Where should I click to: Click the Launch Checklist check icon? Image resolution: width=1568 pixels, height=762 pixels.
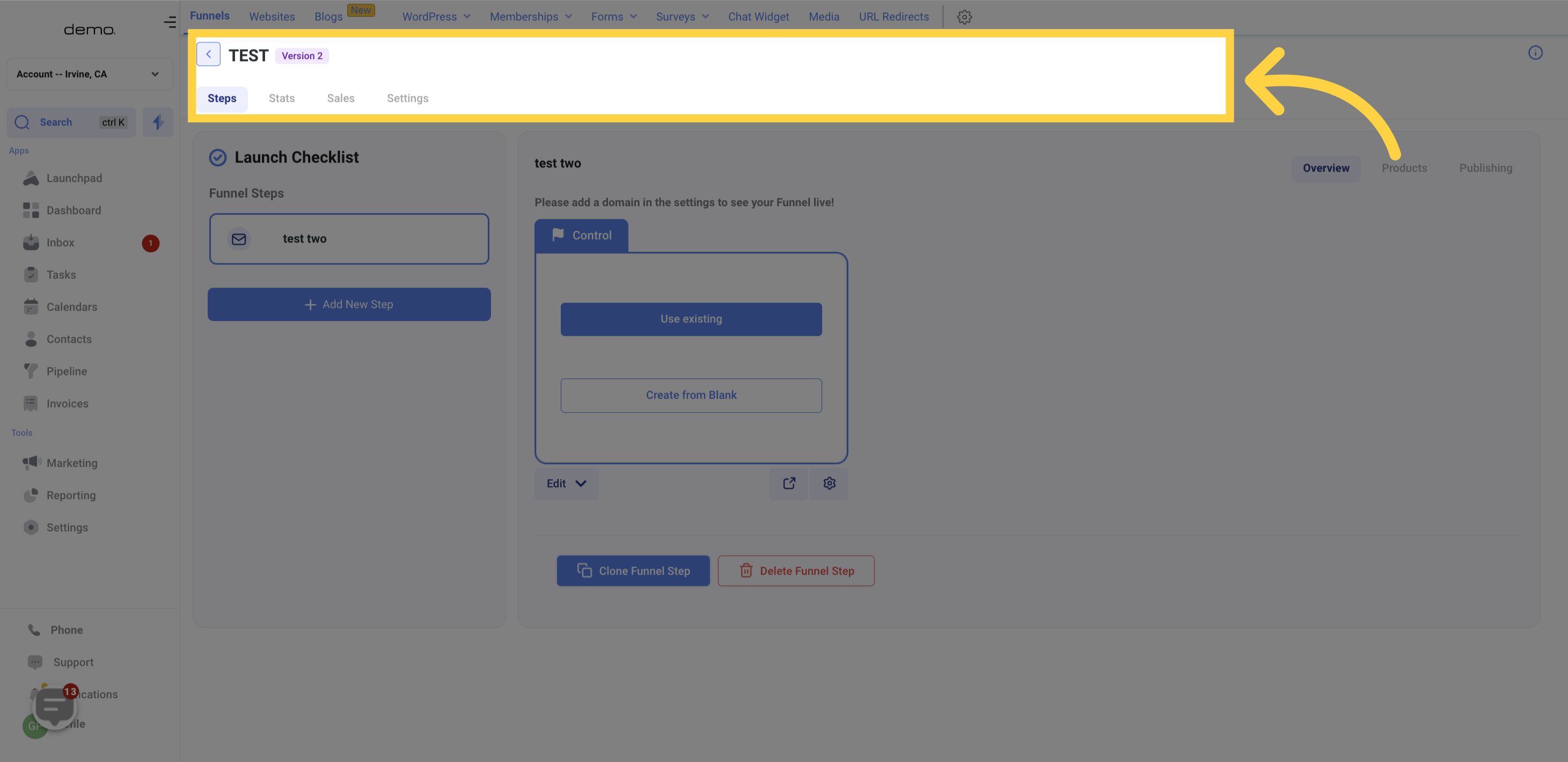pos(218,158)
